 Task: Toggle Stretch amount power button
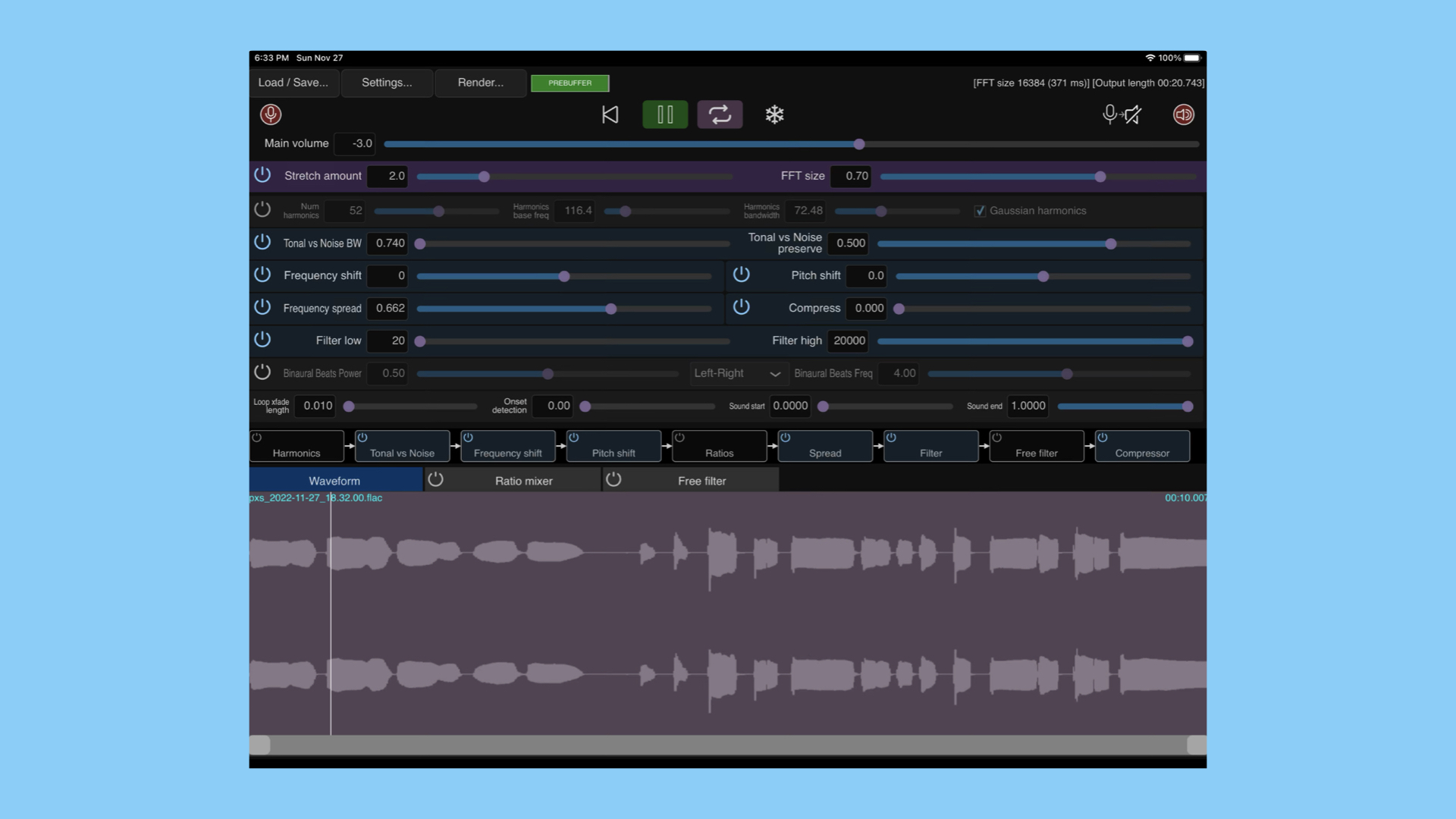(x=262, y=175)
